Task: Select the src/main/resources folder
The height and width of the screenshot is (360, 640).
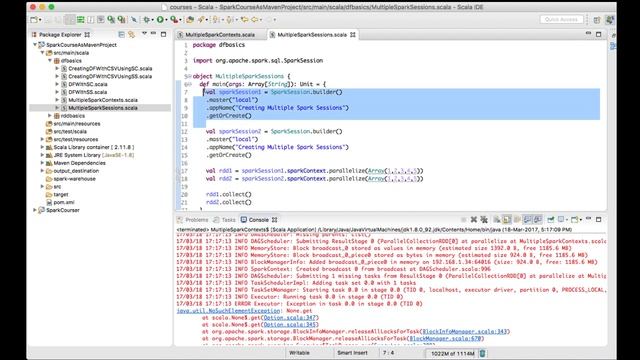Action: 77,124
